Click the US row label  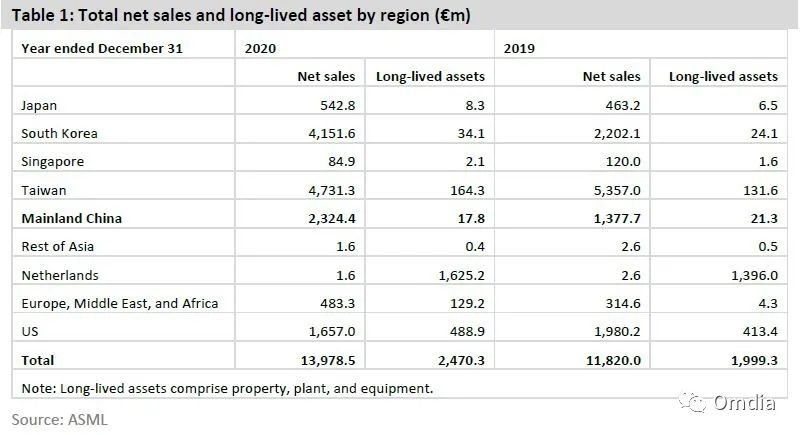tap(30, 331)
